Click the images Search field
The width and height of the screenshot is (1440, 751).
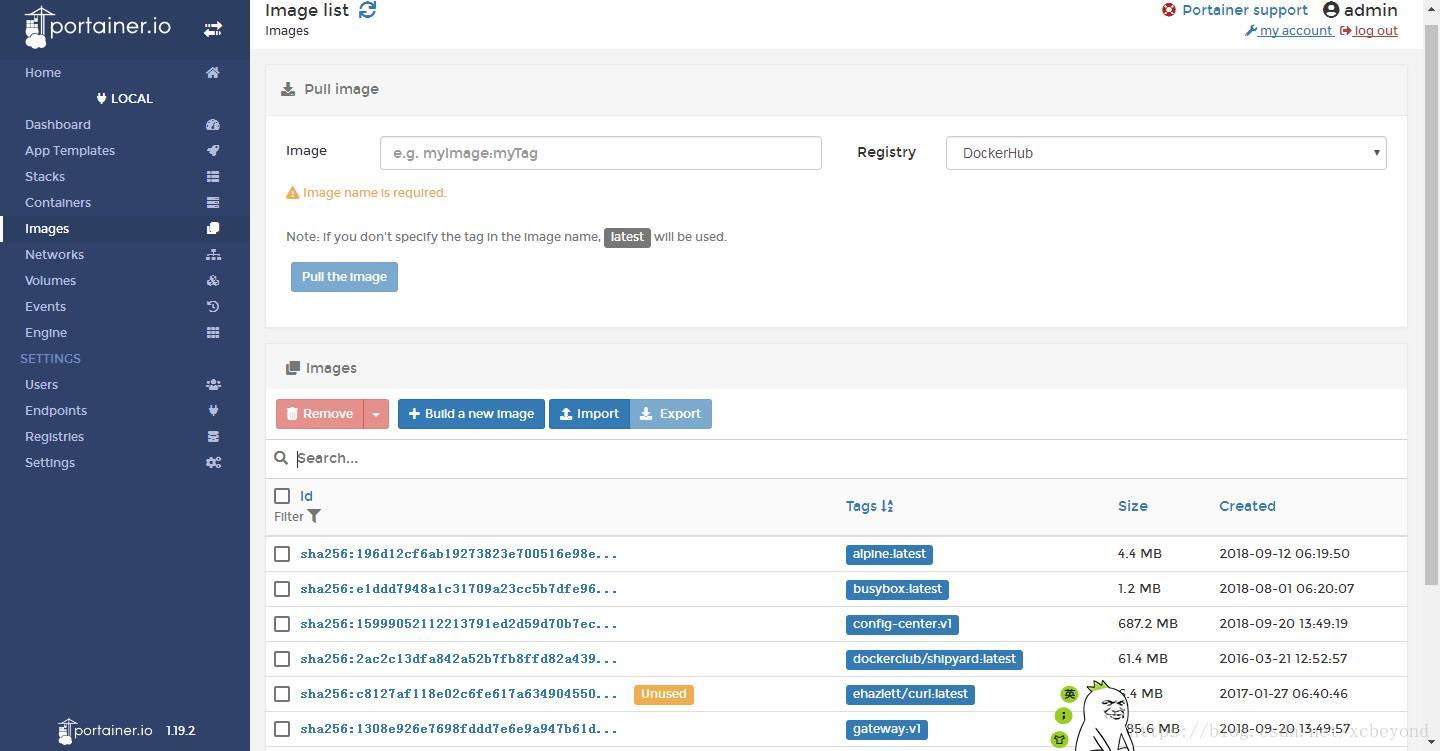848,458
